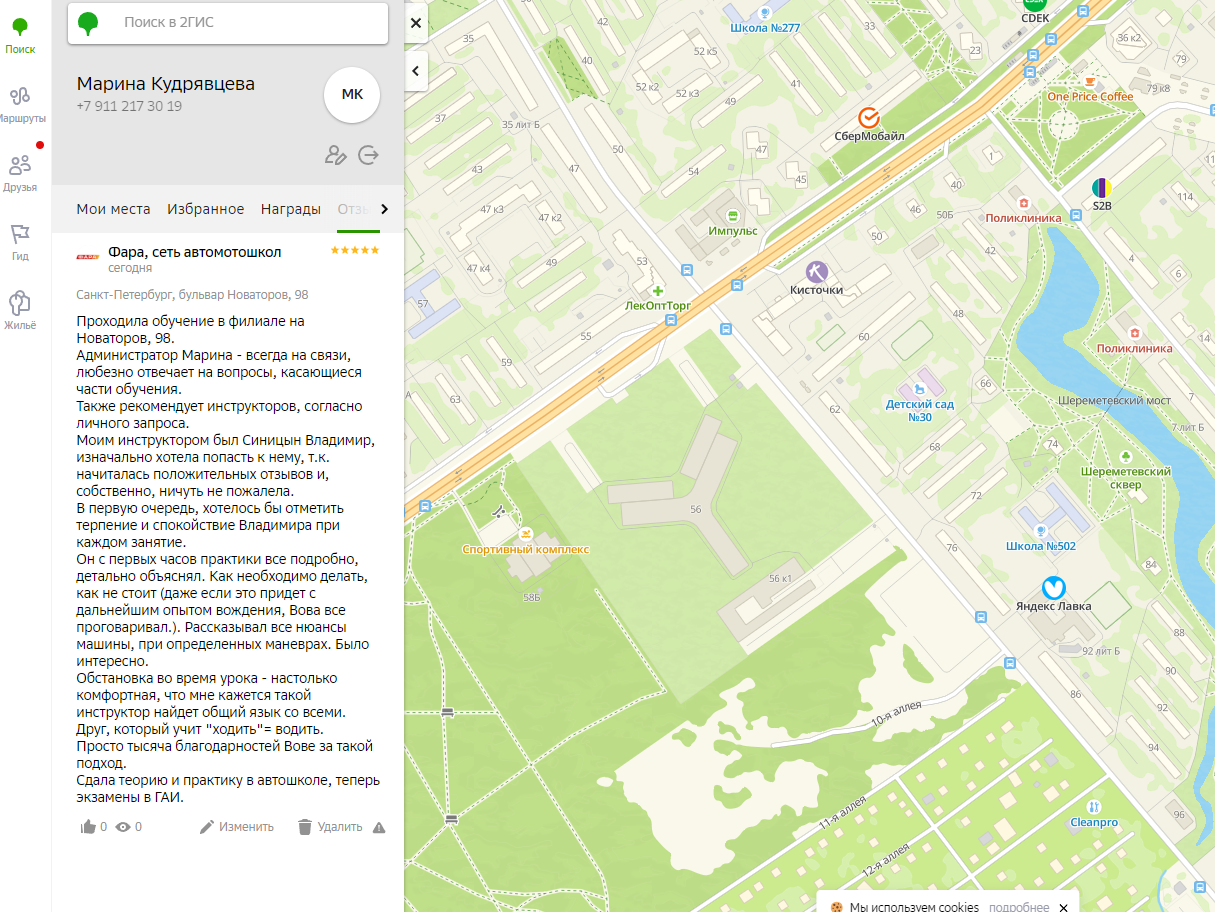
Task: Click the МК profile avatar
Action: 352,95
